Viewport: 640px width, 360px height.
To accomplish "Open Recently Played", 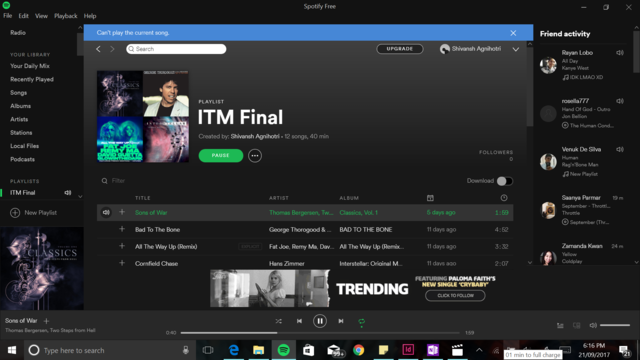I will click(x=32, y=80).
